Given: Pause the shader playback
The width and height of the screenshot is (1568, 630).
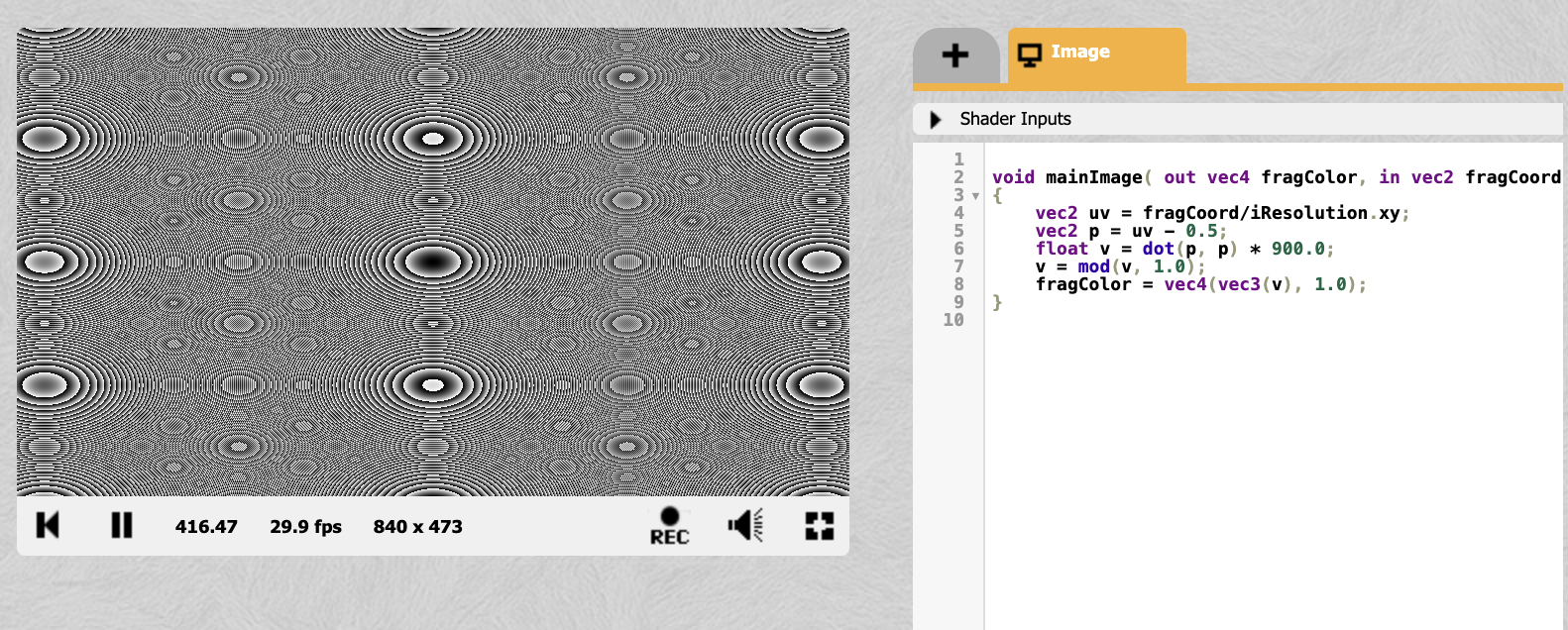Looking at the screenshot, I should point(122,525).
